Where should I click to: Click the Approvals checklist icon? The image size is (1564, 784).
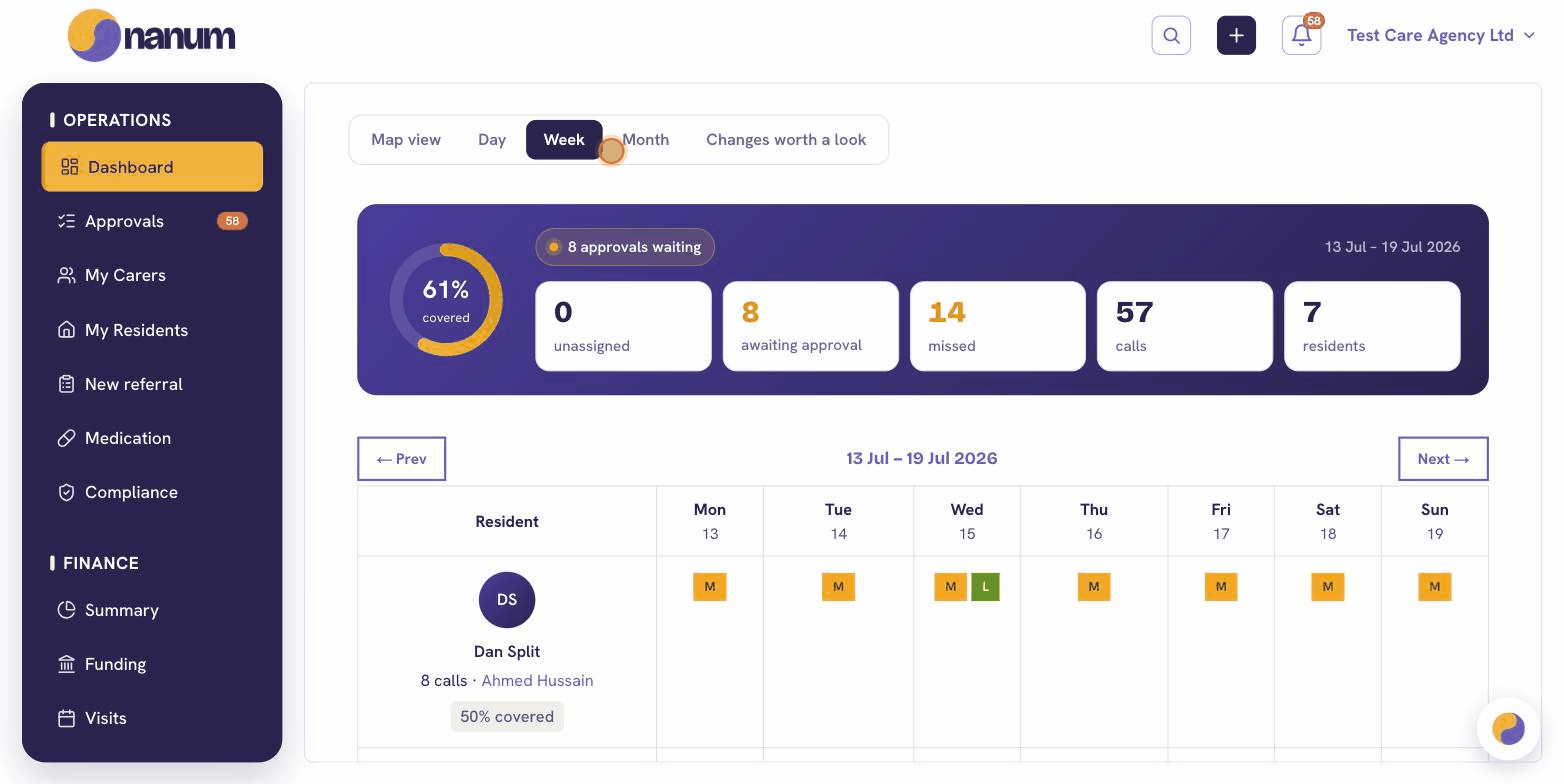[x=67, y=221]
